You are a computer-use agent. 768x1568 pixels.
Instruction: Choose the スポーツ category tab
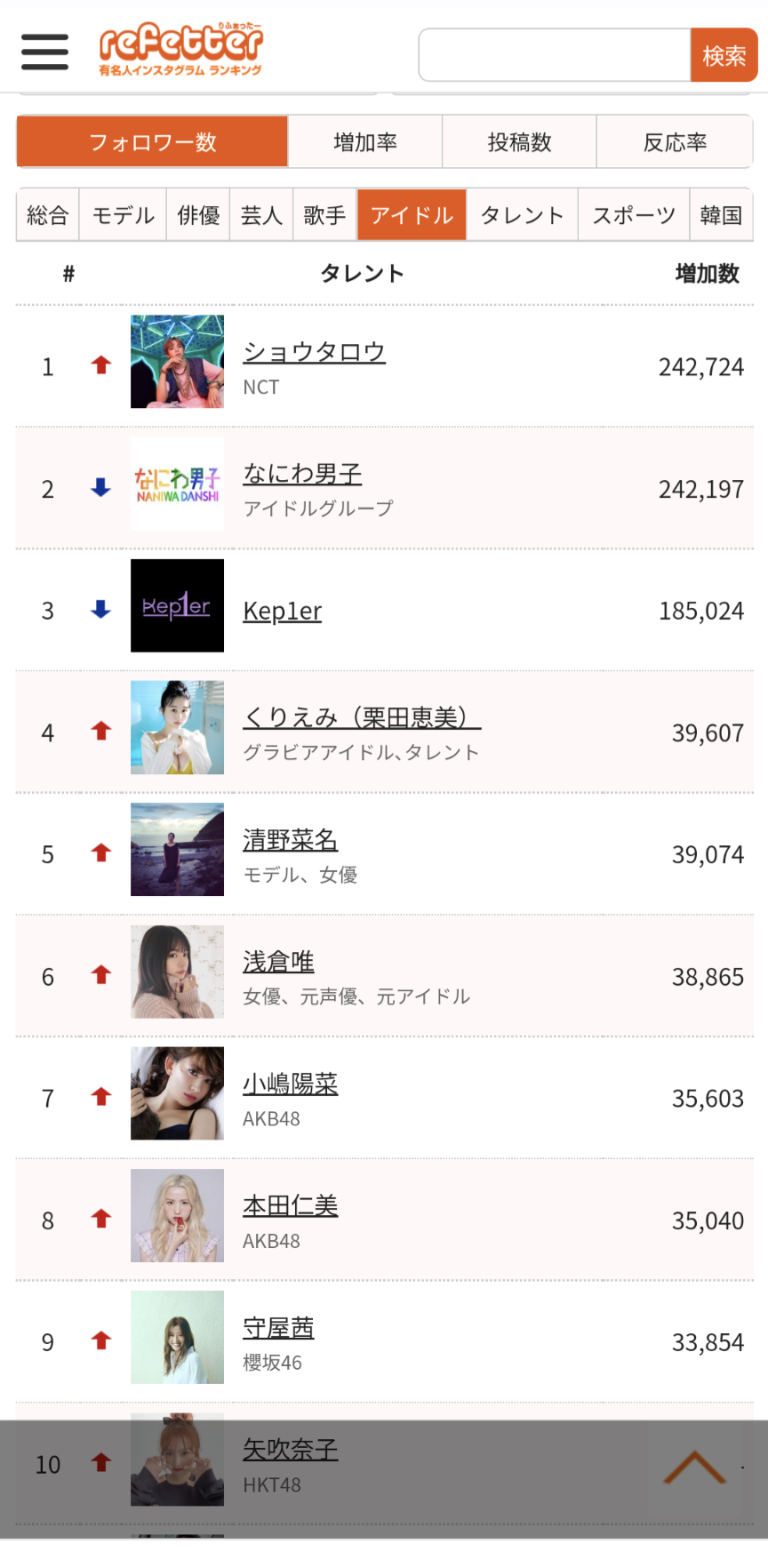[x=634, y=215]
